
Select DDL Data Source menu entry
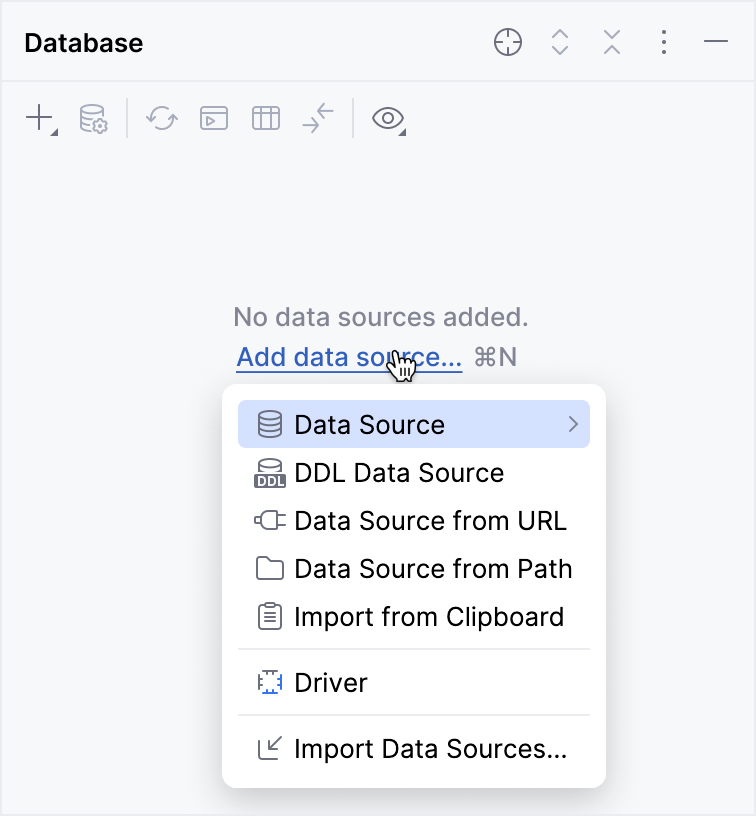click(x=398, y=473)
